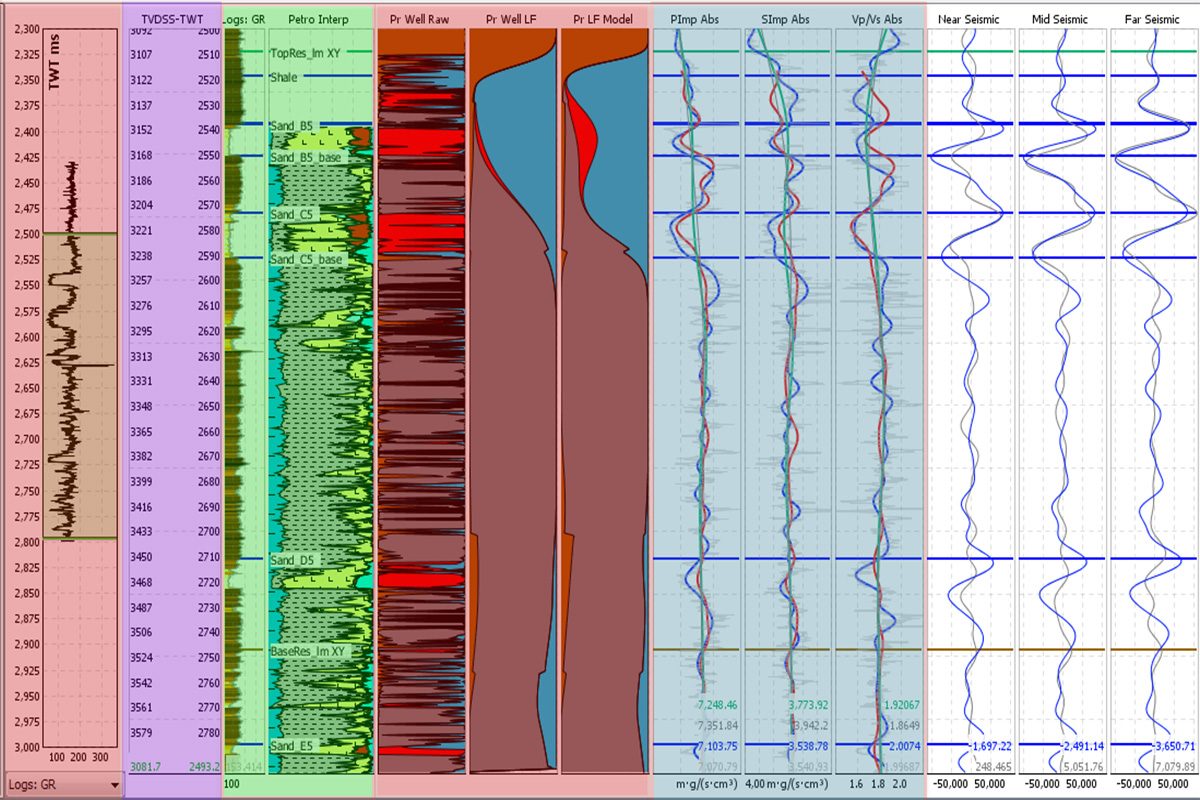The height and width of the screenshot is (800, 1200).
Task: Click the Pr Well Raw column header
Action: coord(420,19)
